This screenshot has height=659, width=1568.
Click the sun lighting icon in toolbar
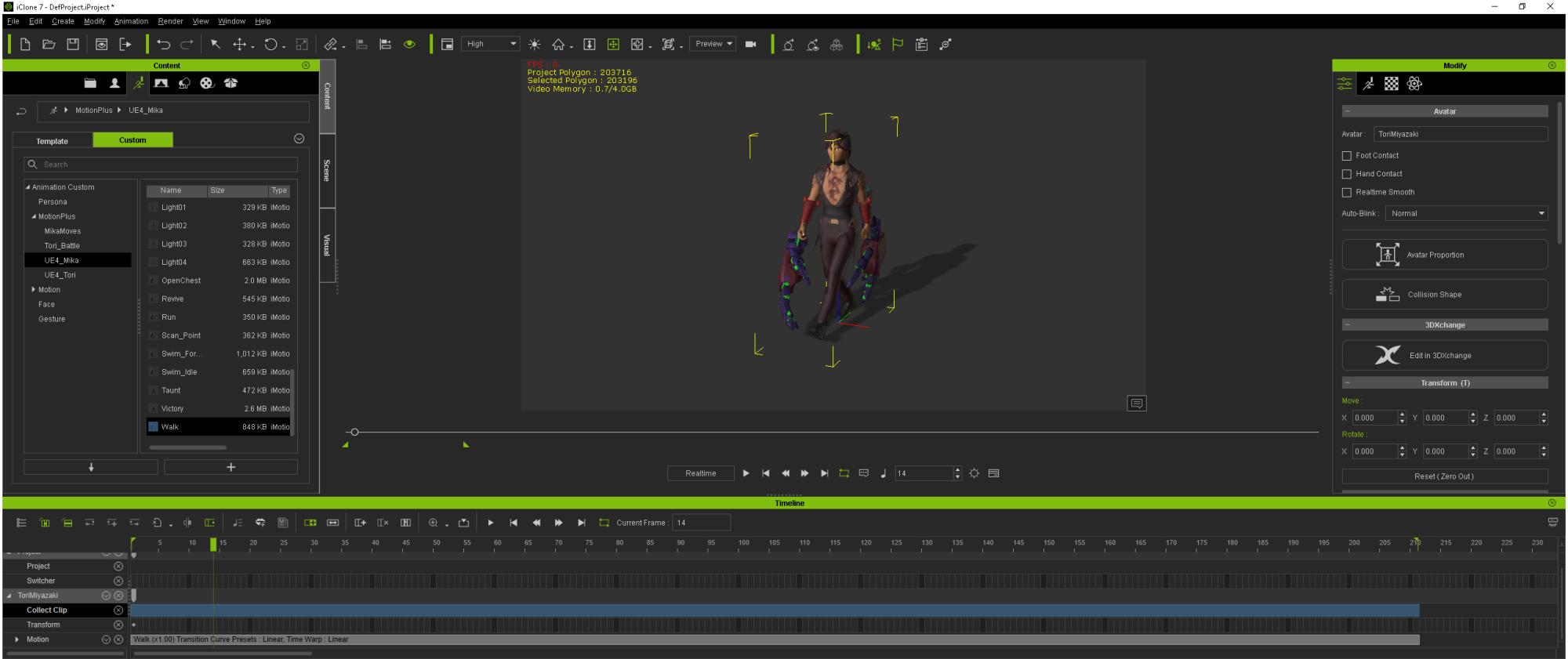(x=535, y=45)
